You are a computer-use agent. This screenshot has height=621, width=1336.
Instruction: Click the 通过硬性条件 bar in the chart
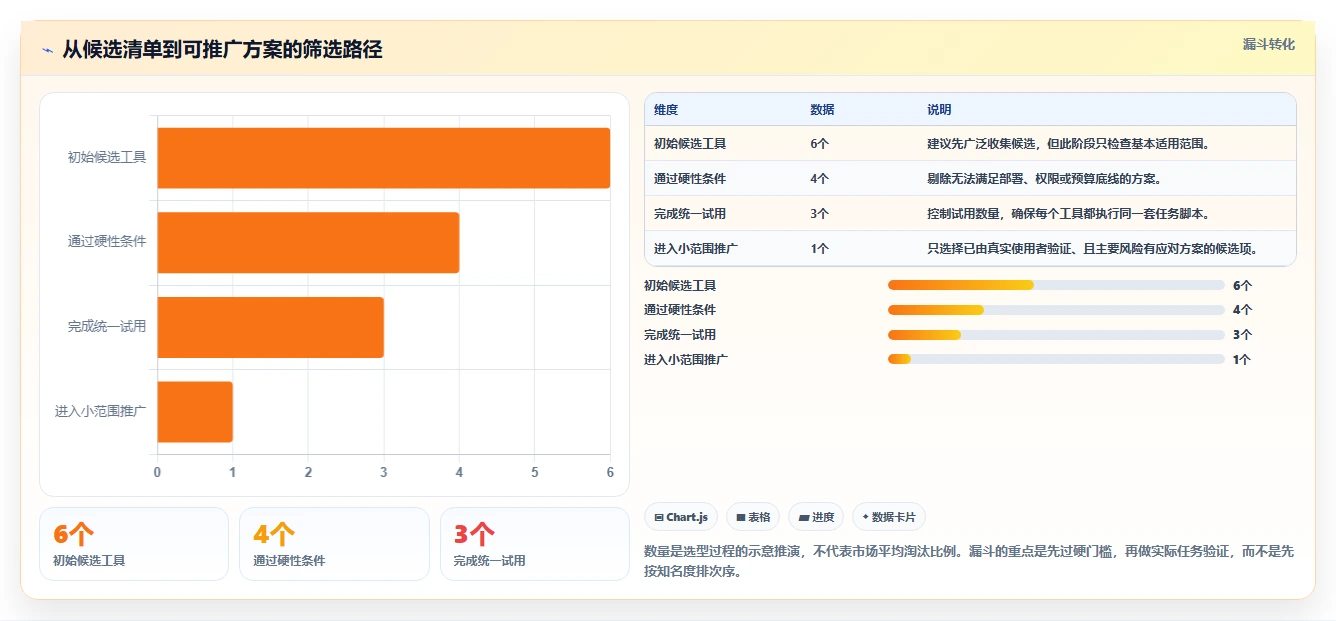tap(308, 242)
